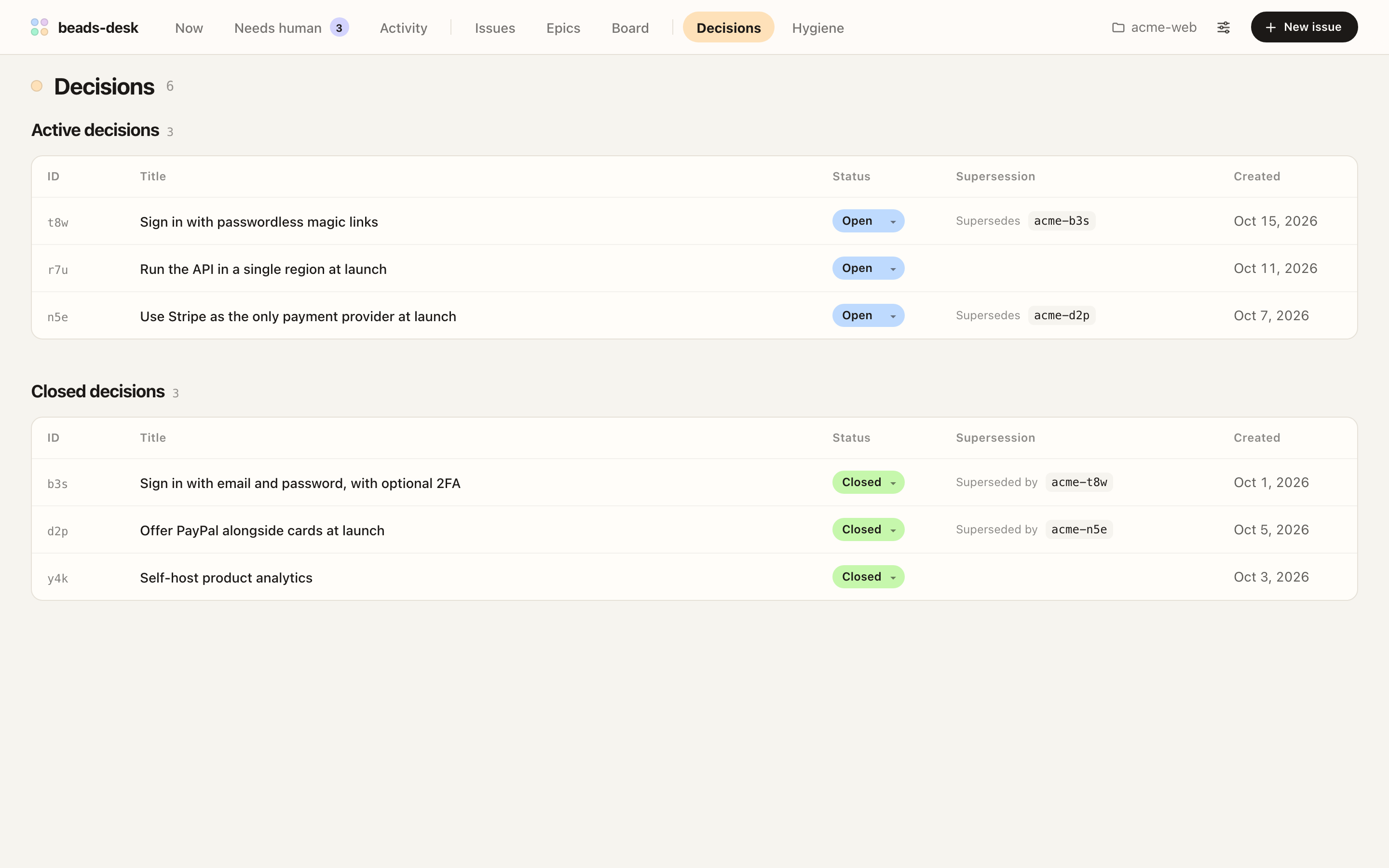Switch to the Epics tab
The height and width of the screenshot is (868, 1389).
[x=563, y=27]
